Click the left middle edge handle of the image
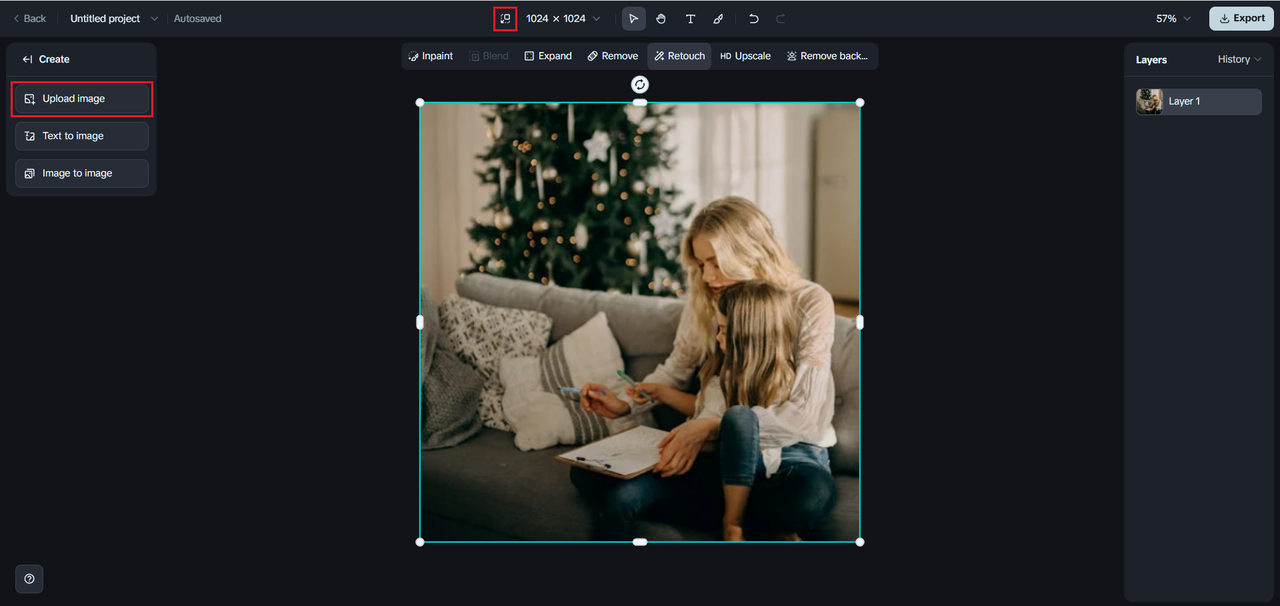Image resolution: width=1280 pixels, height=606 pixels. [x=420, y=322]
